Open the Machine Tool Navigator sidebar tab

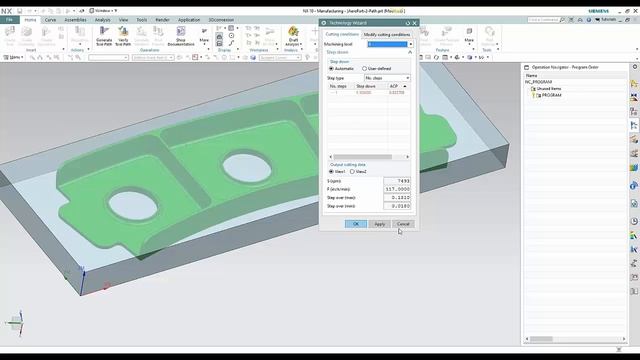[634, 153]
